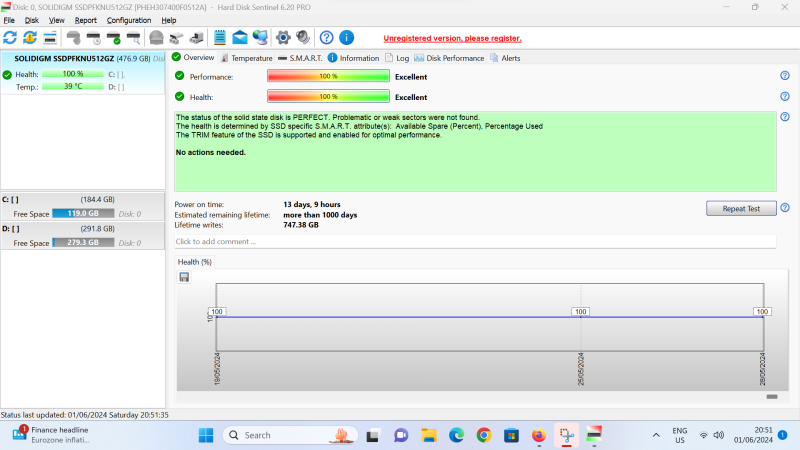Click the drive with computer tower icon

click(196, 37)
